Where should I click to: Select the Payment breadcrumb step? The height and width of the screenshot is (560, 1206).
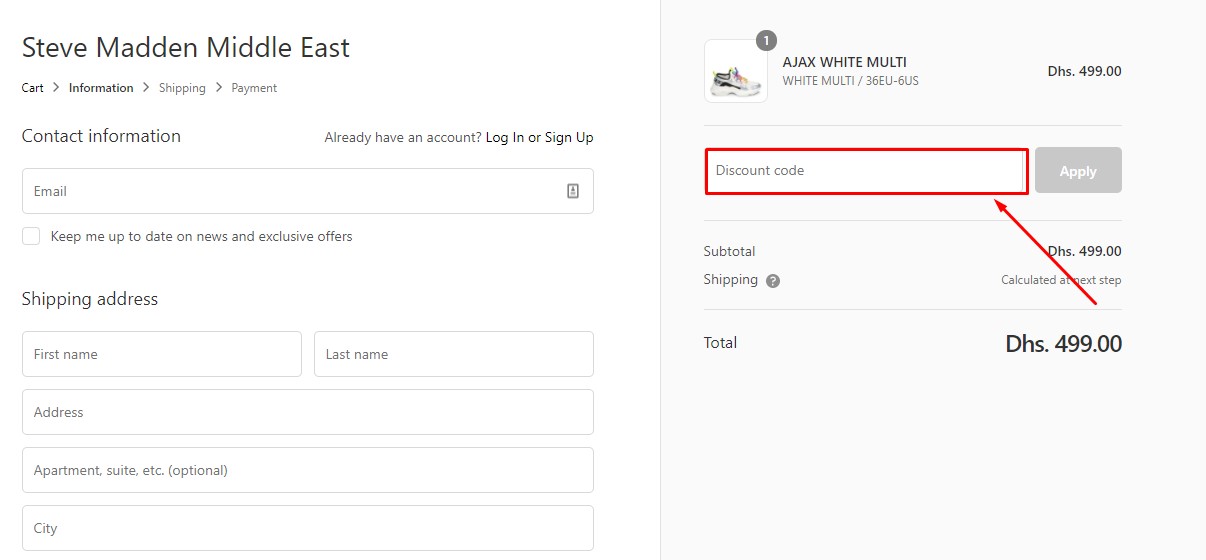(x=254, y=88)
